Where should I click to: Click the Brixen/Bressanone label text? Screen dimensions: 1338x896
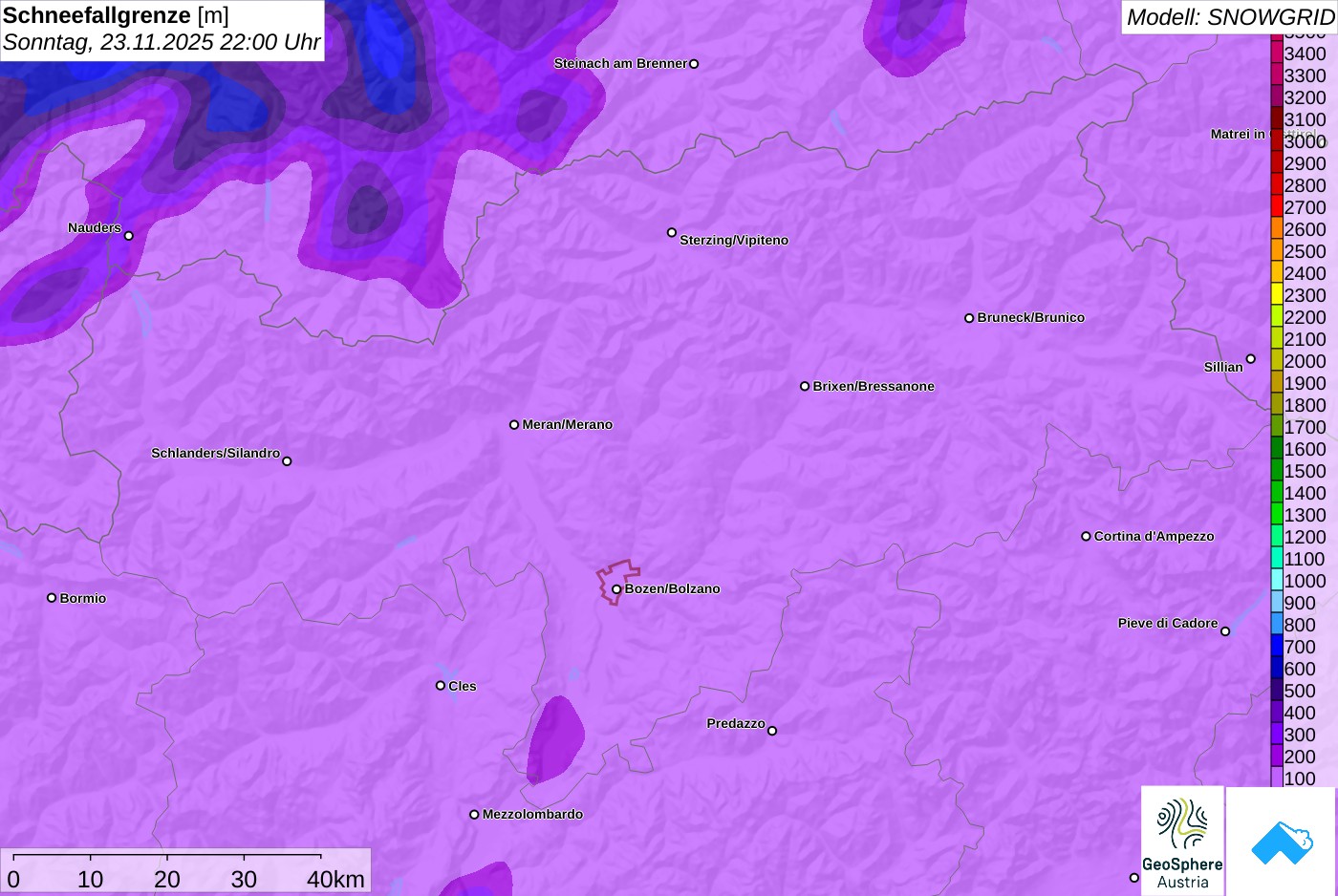pos(874,387)
